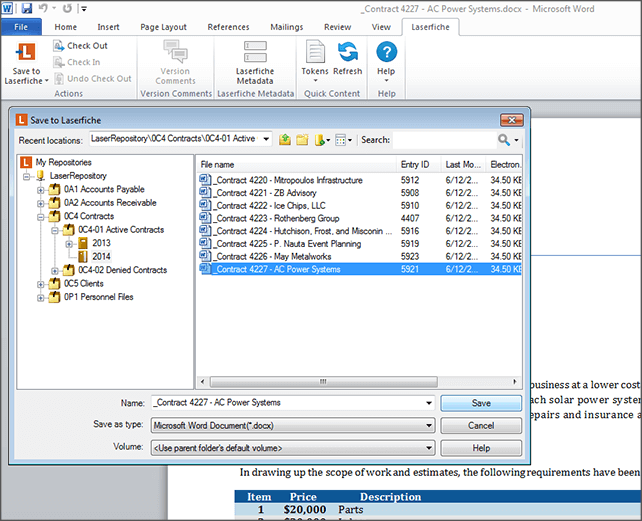Image resolution: width=642 pixels, height=521 pixels.
Task: Click the Undo icon in quick access toolbar
Action: click(x=43, y=8)
